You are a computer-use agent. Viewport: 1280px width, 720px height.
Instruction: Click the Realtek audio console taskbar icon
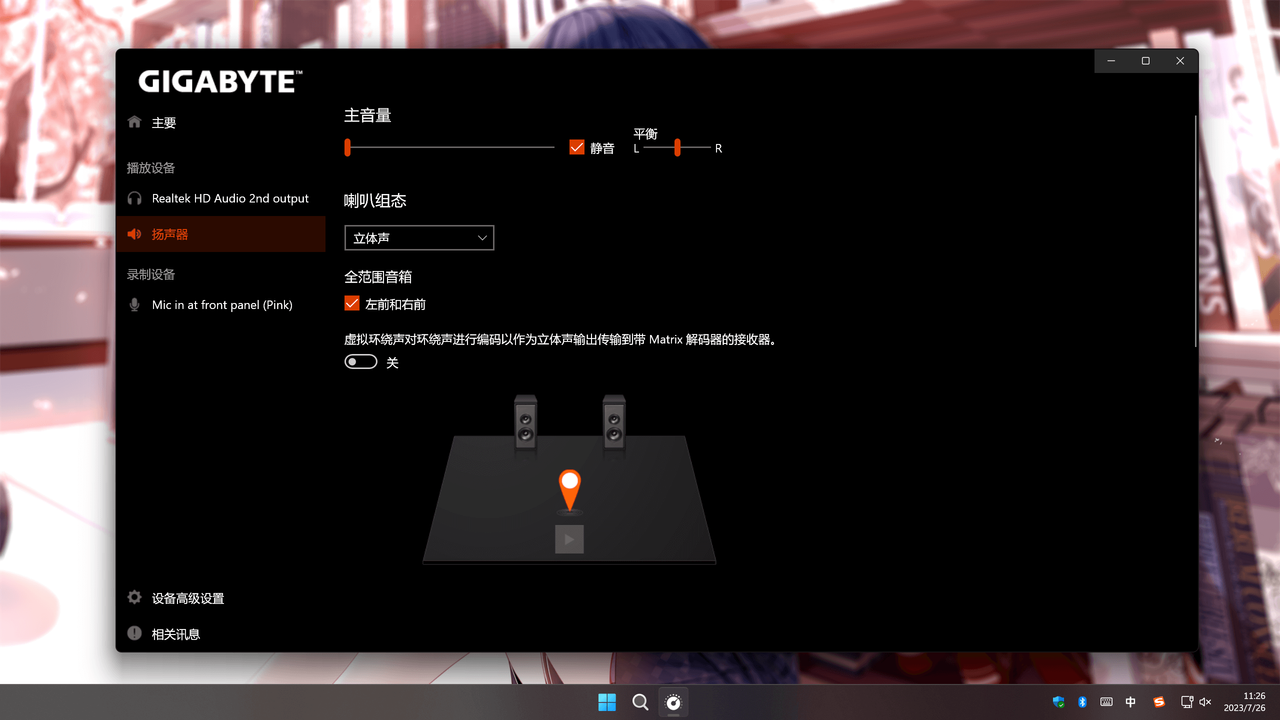[x=673, y=702]
